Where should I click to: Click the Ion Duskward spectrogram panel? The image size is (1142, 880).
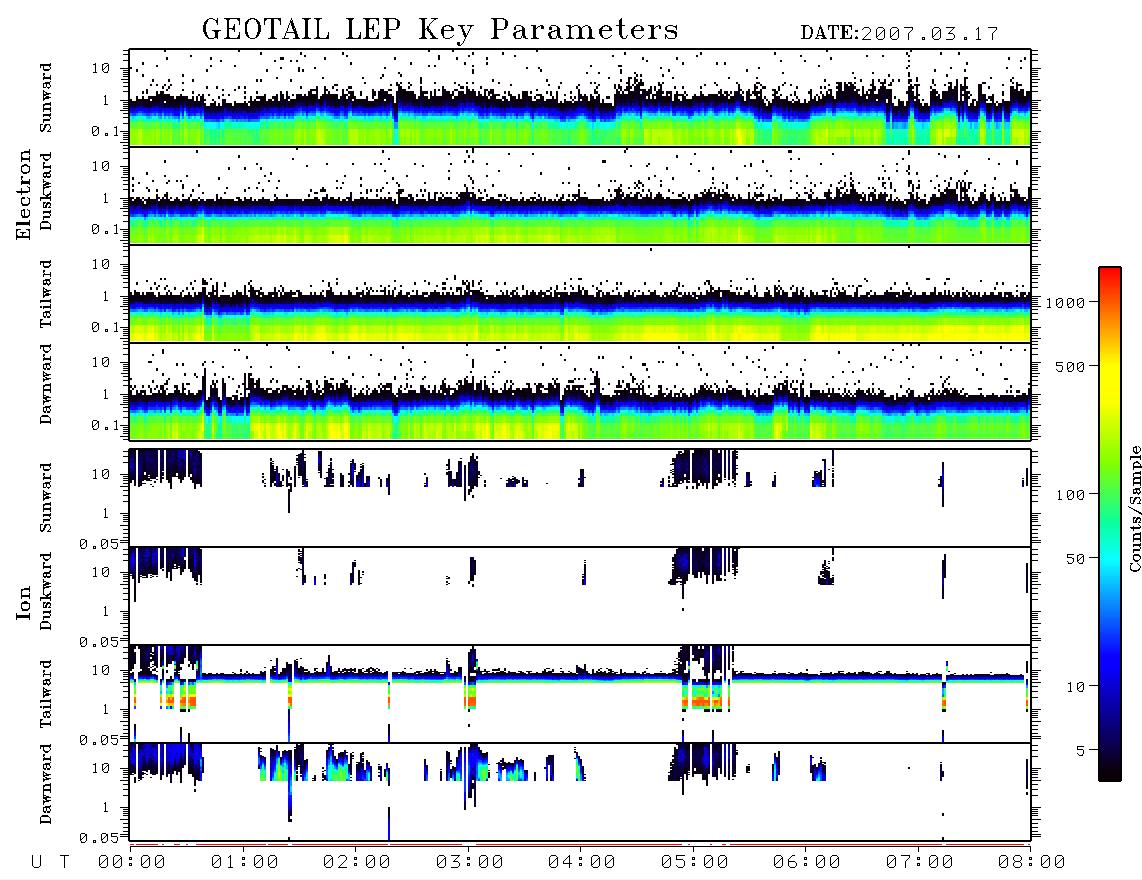580,595
